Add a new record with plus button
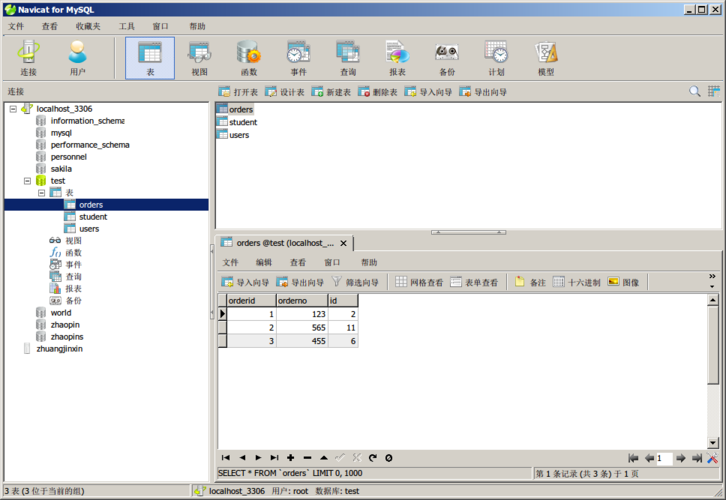Image resolution: width=726 pixels, height=500 pixels. pyautogui.click(x=291, y=458)
